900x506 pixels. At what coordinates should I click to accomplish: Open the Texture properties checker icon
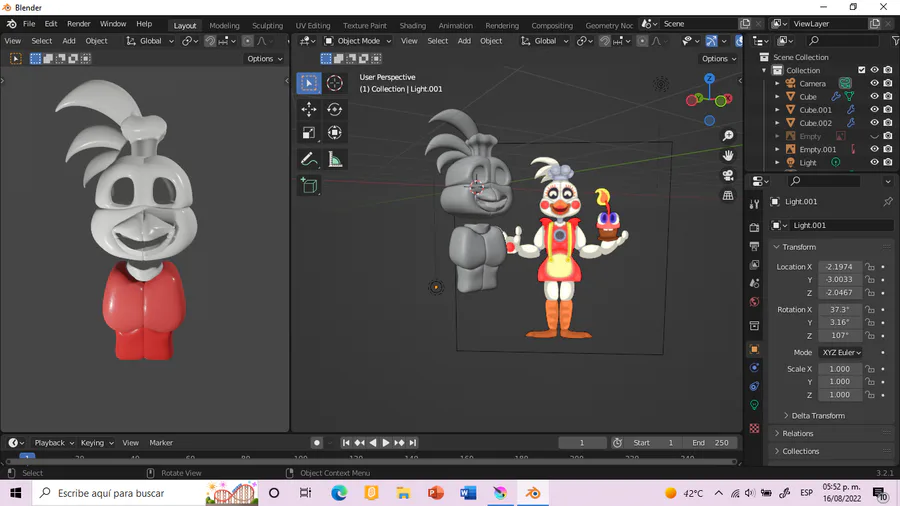coord(754,428)
